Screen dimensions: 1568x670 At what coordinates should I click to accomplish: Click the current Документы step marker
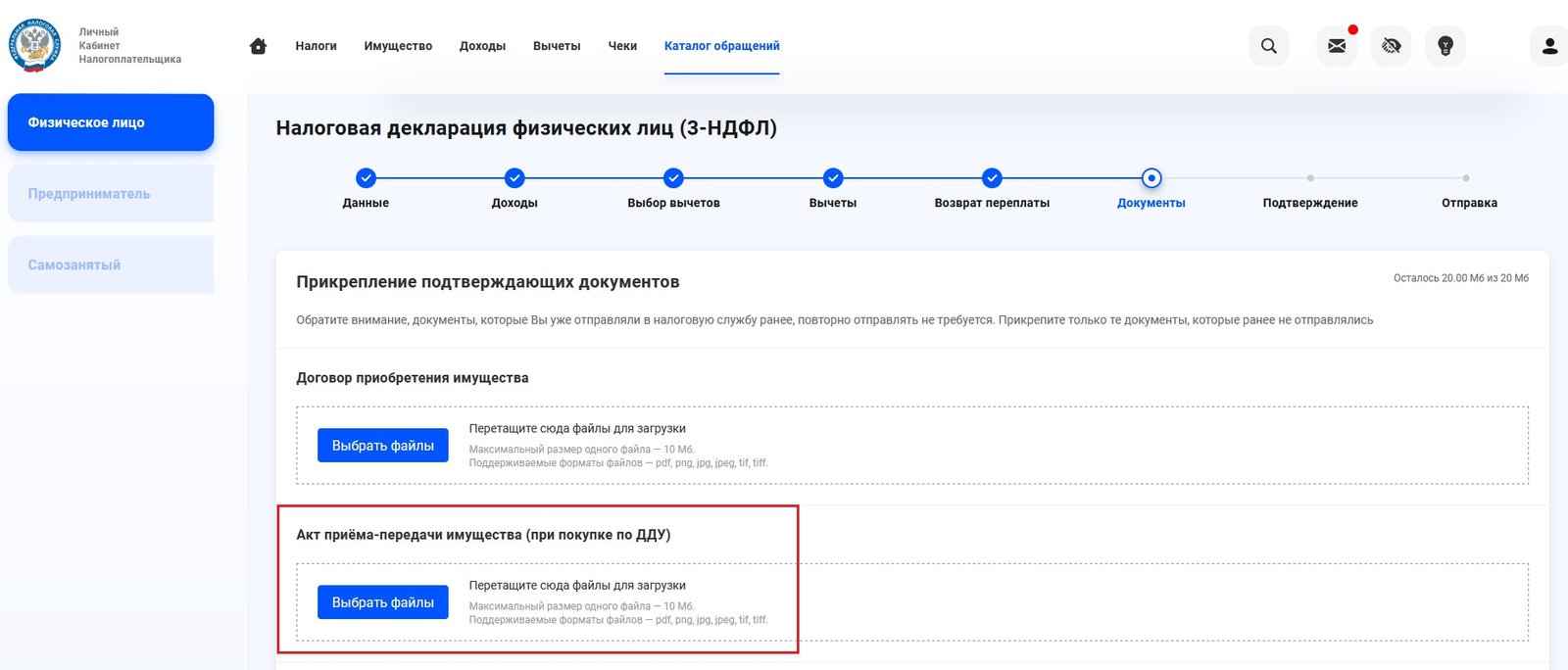[x=1151, y=178]
